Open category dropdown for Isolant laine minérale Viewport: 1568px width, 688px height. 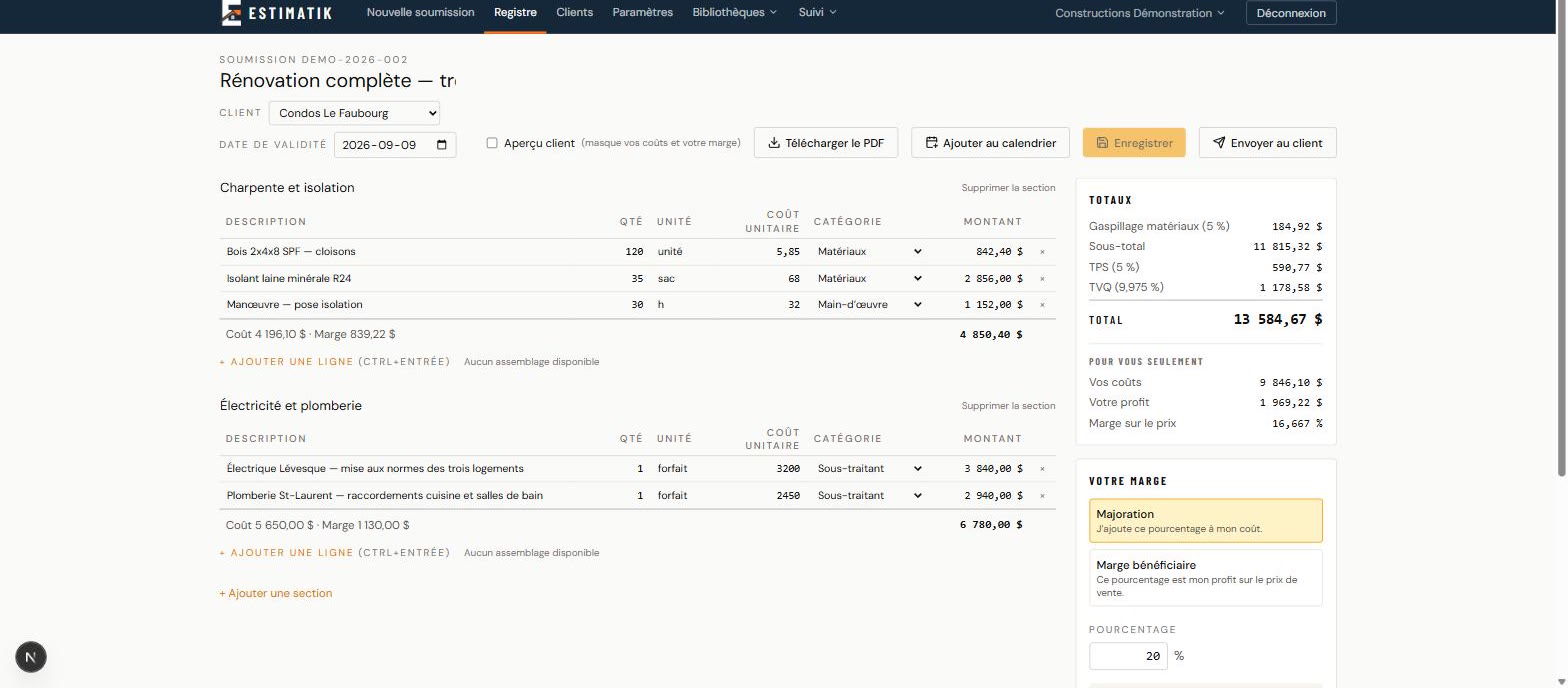tap(869, 279)
